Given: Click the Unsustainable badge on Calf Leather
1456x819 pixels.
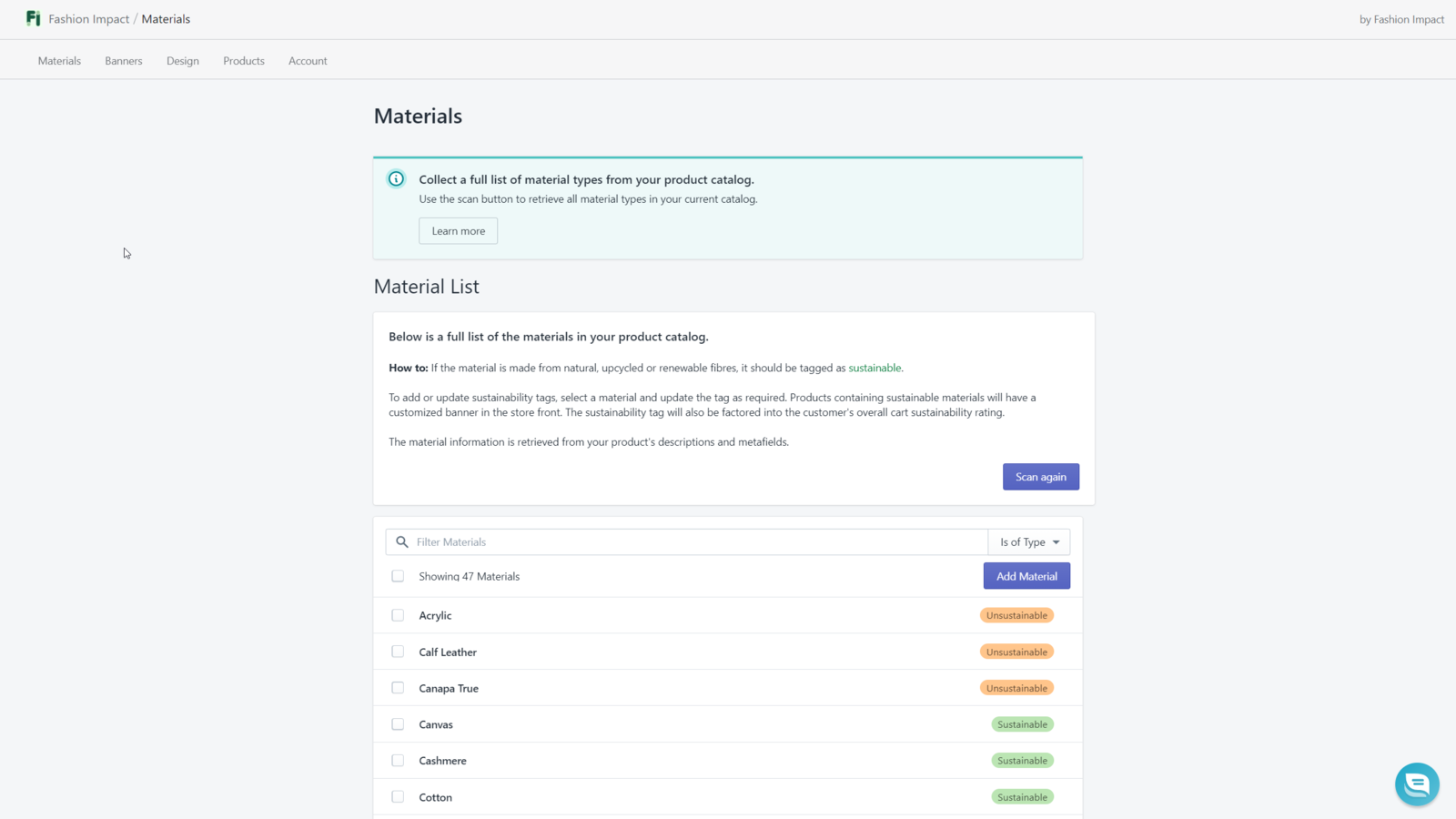Looking at the screenshot, I should (x=1016, y=652).
